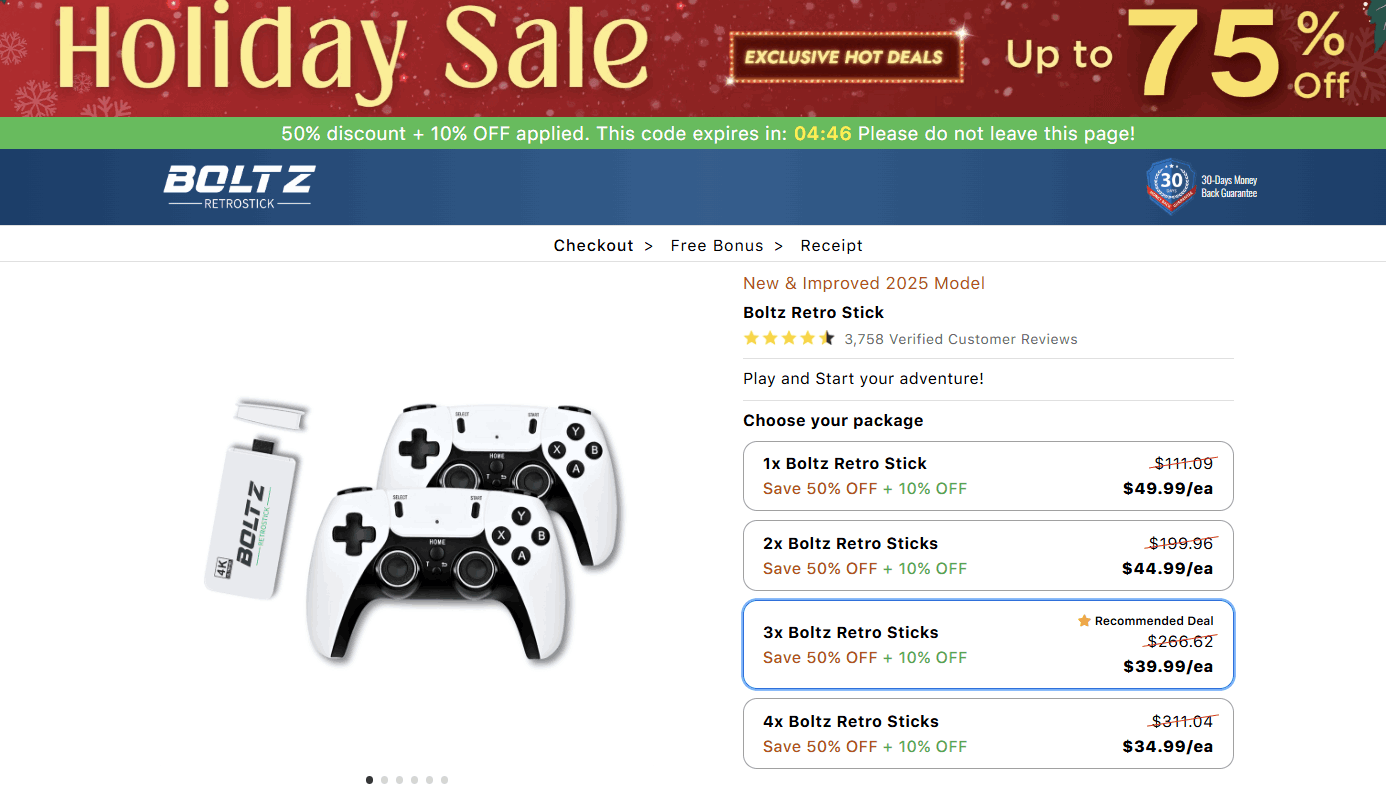
Task: Click the Recommended Deal star icon
Action: click(x=1084, y=621)
